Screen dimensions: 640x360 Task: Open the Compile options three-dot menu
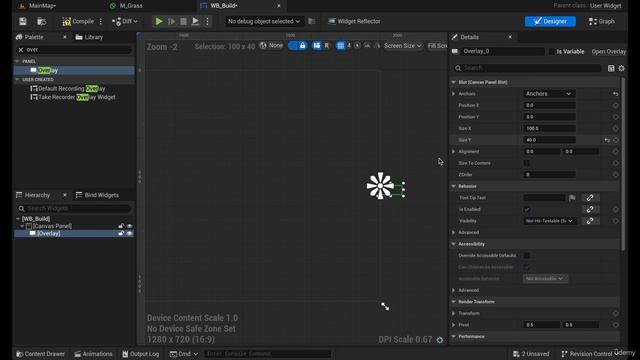coord(101,21)
